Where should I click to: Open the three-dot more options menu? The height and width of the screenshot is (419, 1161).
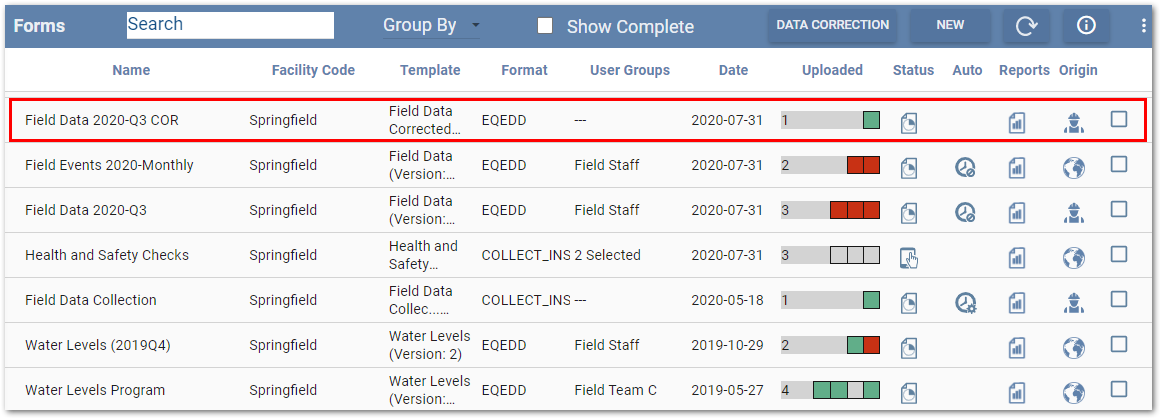1144,26
